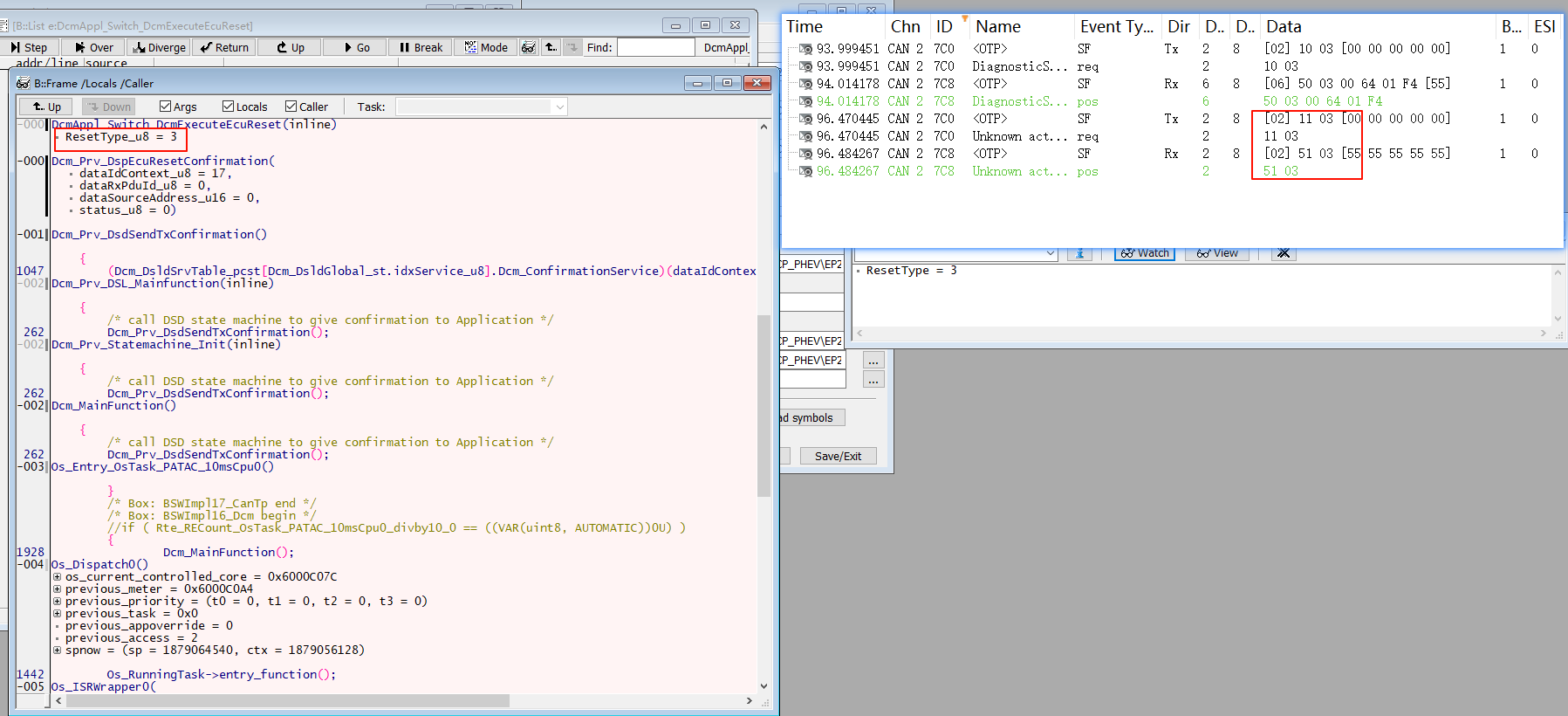Open the Watch glasses button
The width and height of the screenshot is (1568, 716).
click(1145, 253)
